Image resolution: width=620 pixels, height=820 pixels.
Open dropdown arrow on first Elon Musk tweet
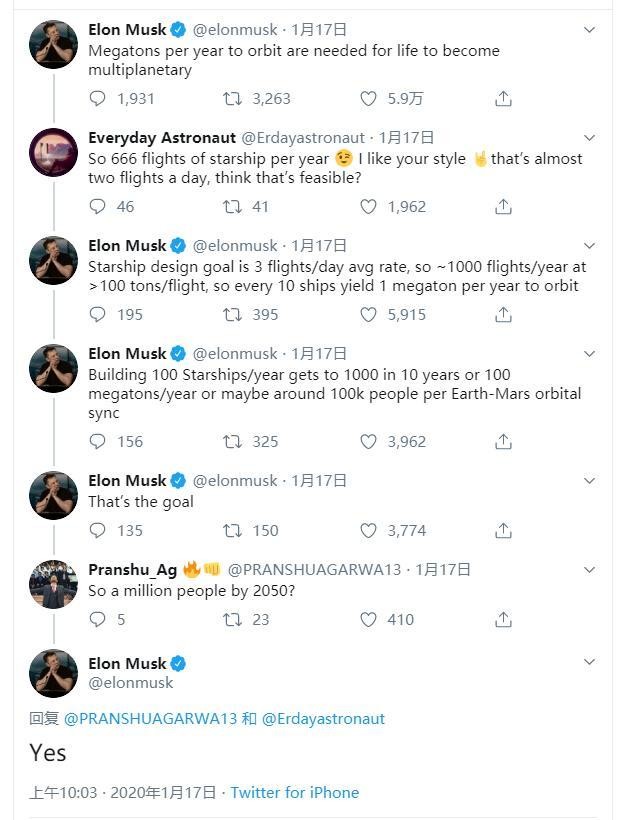pyautogui.click(x=589, y=30)
